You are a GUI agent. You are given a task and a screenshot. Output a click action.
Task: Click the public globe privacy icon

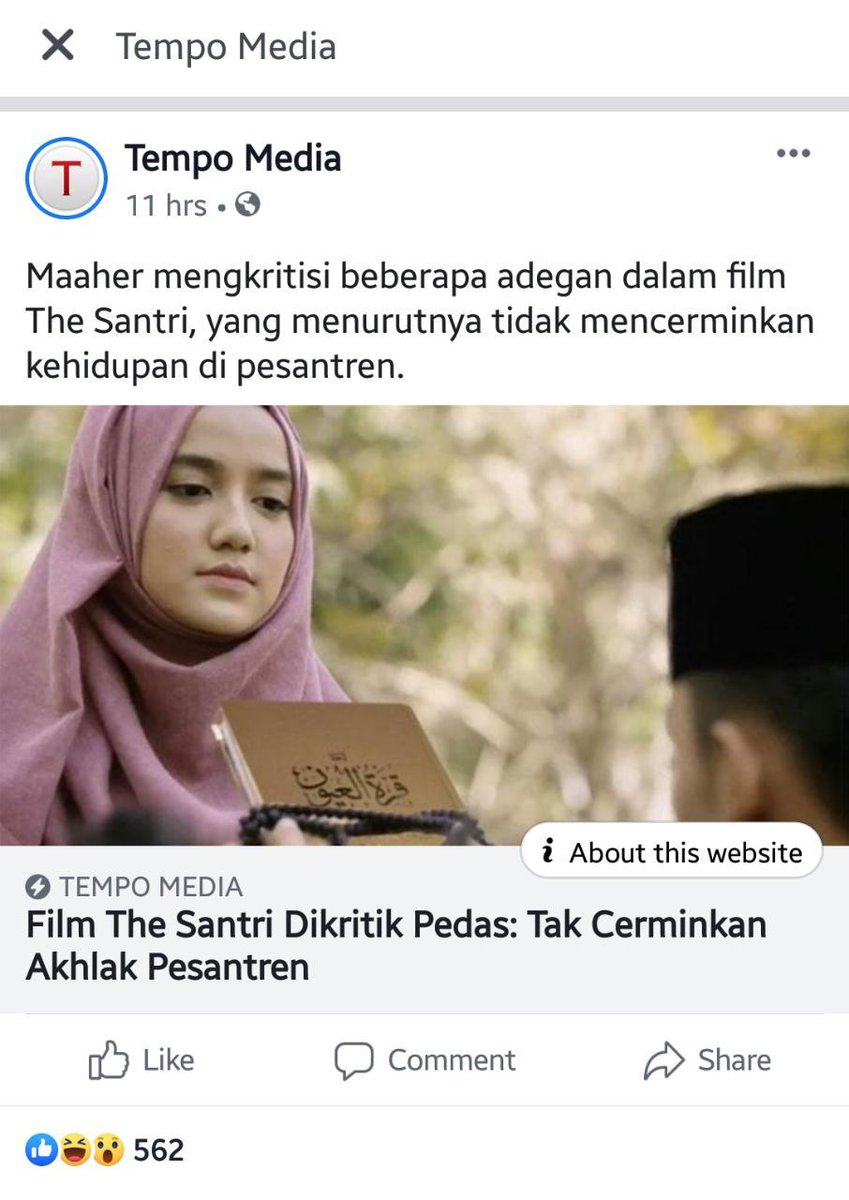pyautogui.click(x=247, y=205)
